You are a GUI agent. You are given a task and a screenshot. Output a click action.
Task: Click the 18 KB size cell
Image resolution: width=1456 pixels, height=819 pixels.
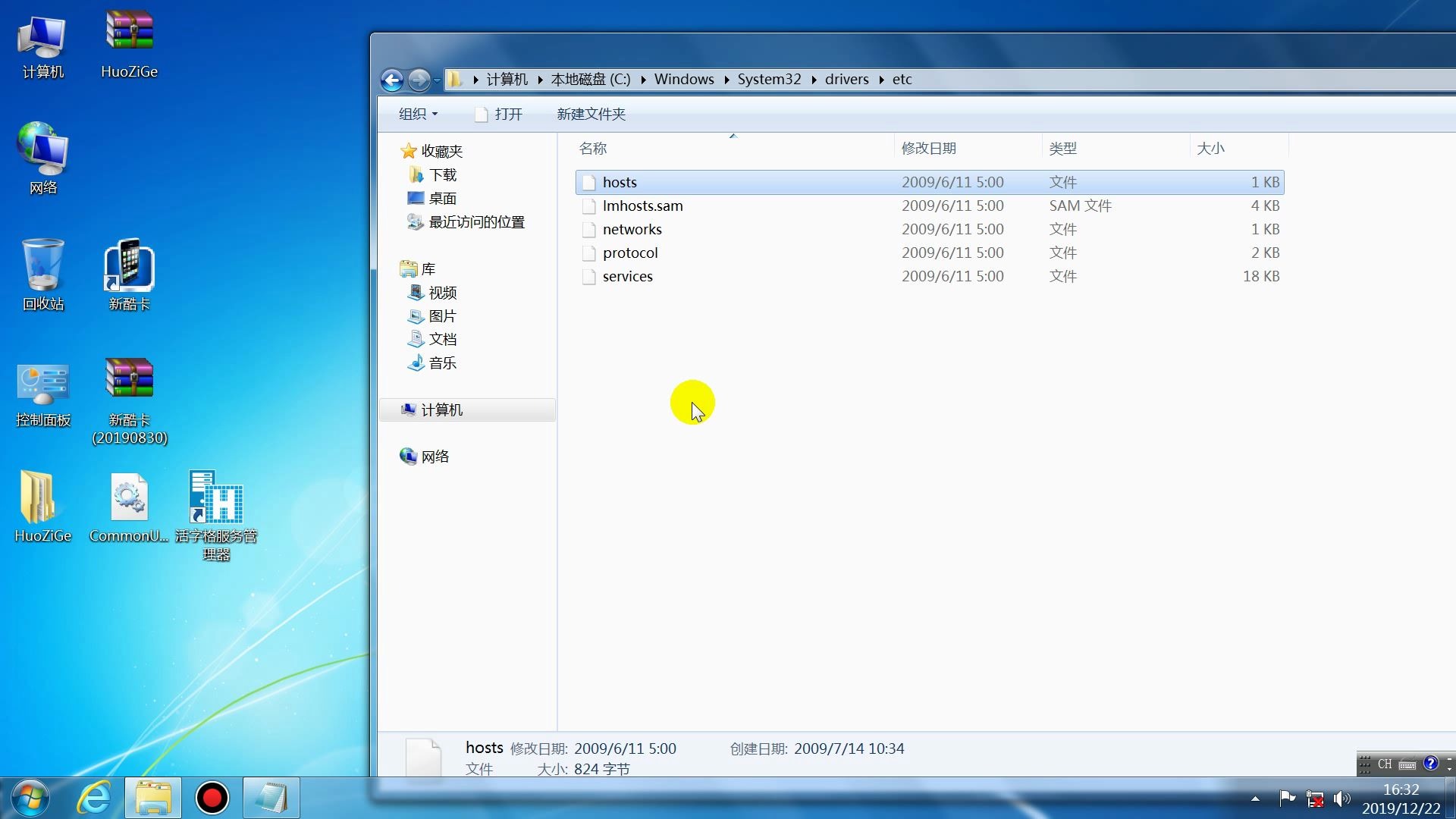pyautogui.click(x=1261, y=276)
